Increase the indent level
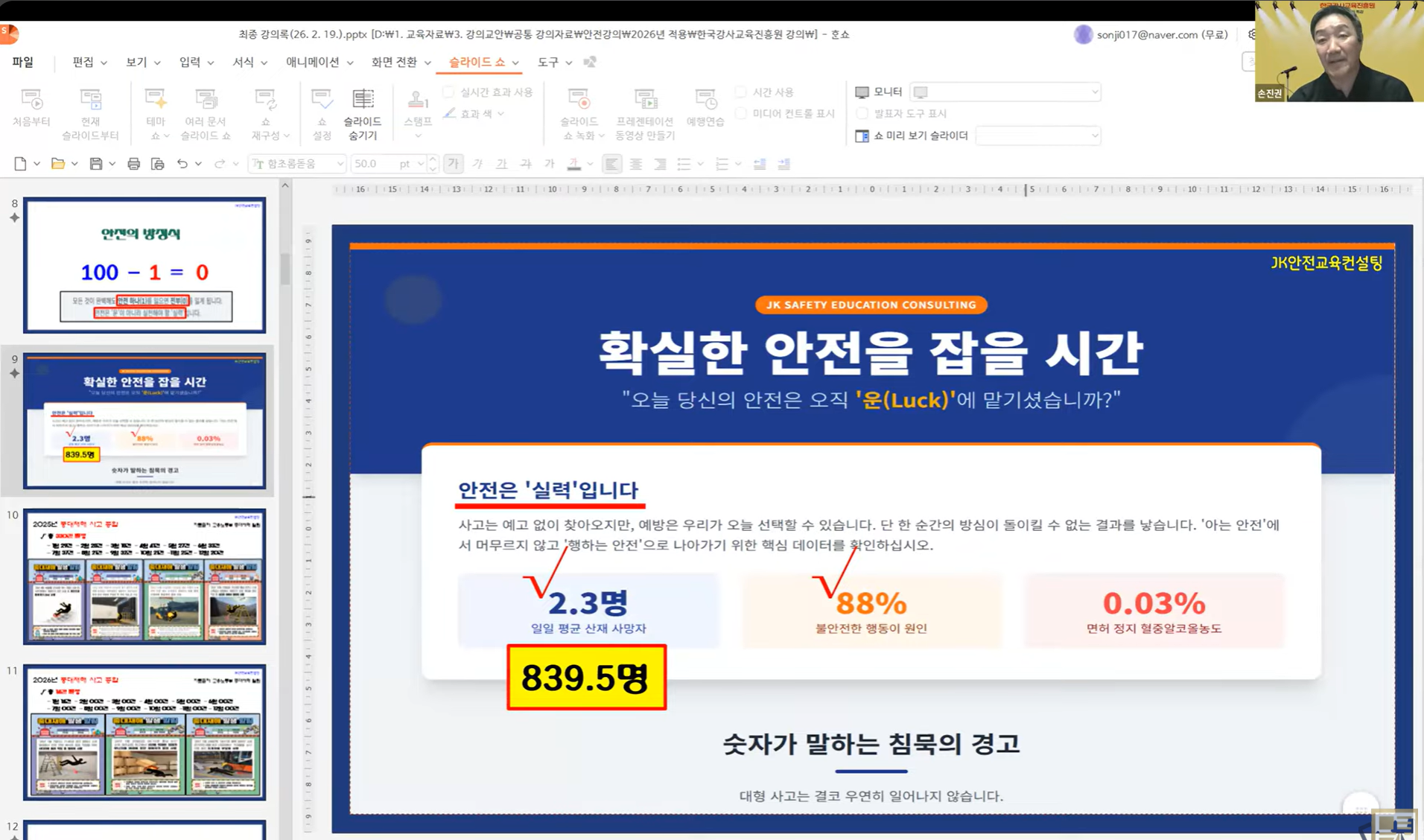The width and height of the screenshot is (1424, 840). (783, 164)
